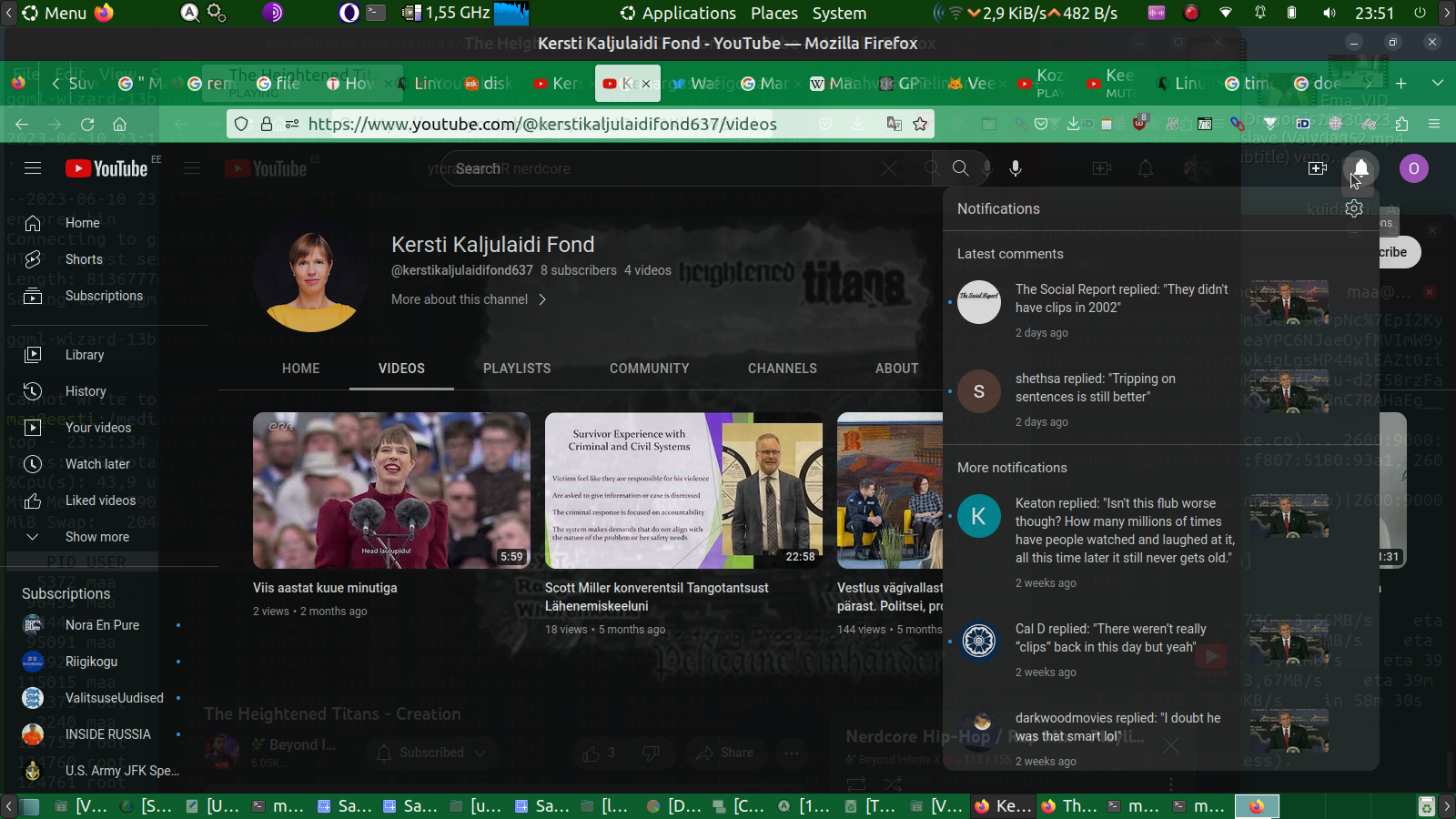
Task: Select the VIDEOS channel tab
Action: 401,369
